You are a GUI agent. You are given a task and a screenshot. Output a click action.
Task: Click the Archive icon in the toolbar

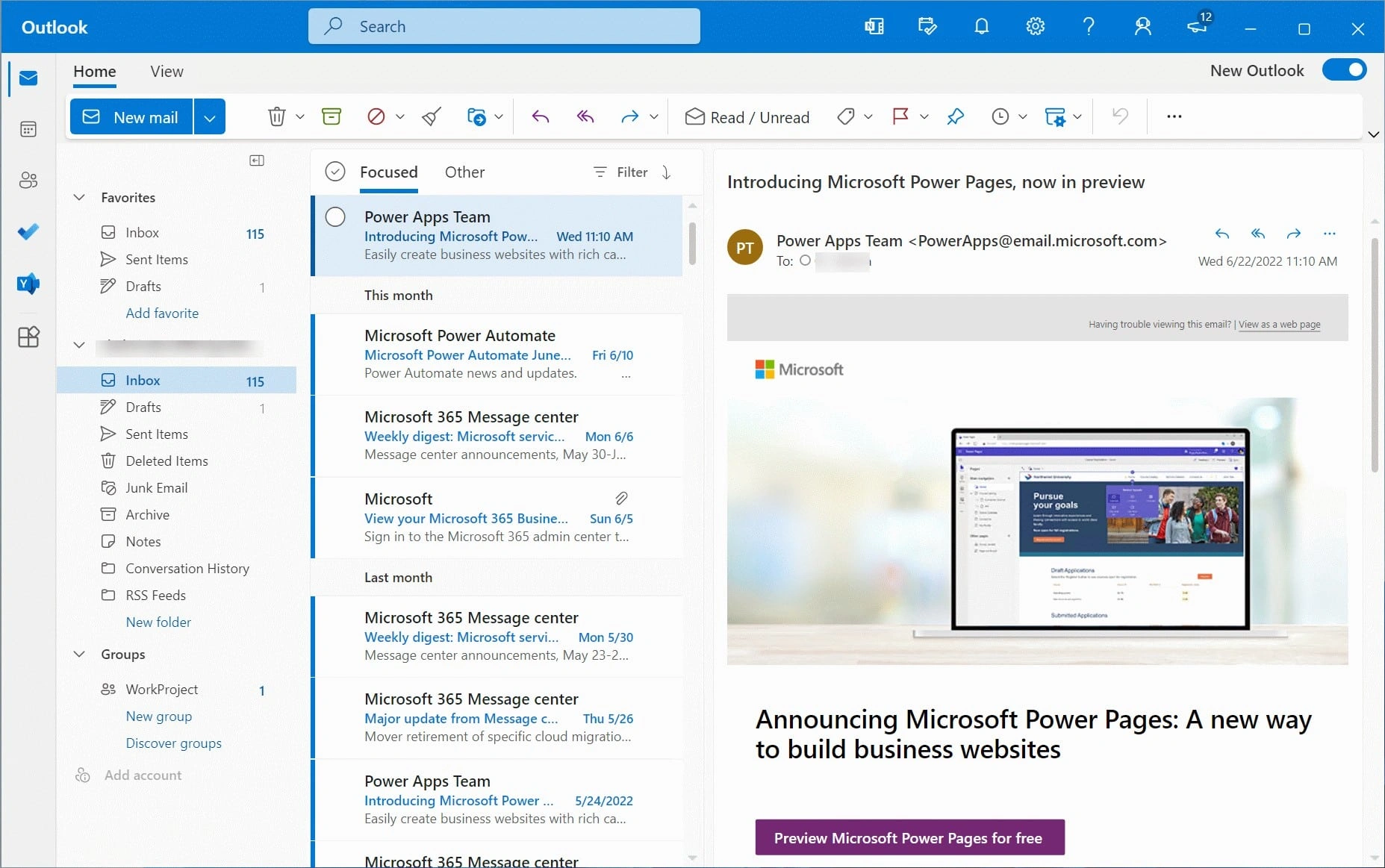pyautogui.click(x=331, y=116)
